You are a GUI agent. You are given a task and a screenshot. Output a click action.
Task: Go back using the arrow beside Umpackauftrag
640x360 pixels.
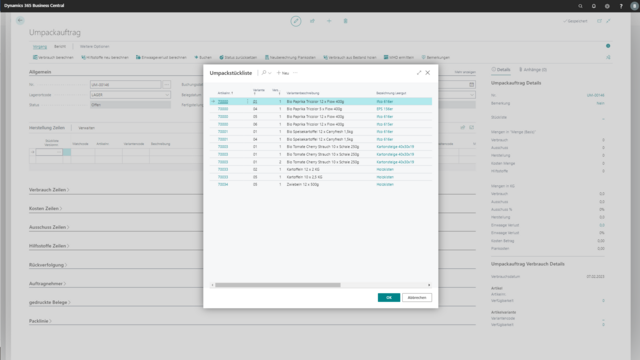pyautogui.click(x=20, y=20)
